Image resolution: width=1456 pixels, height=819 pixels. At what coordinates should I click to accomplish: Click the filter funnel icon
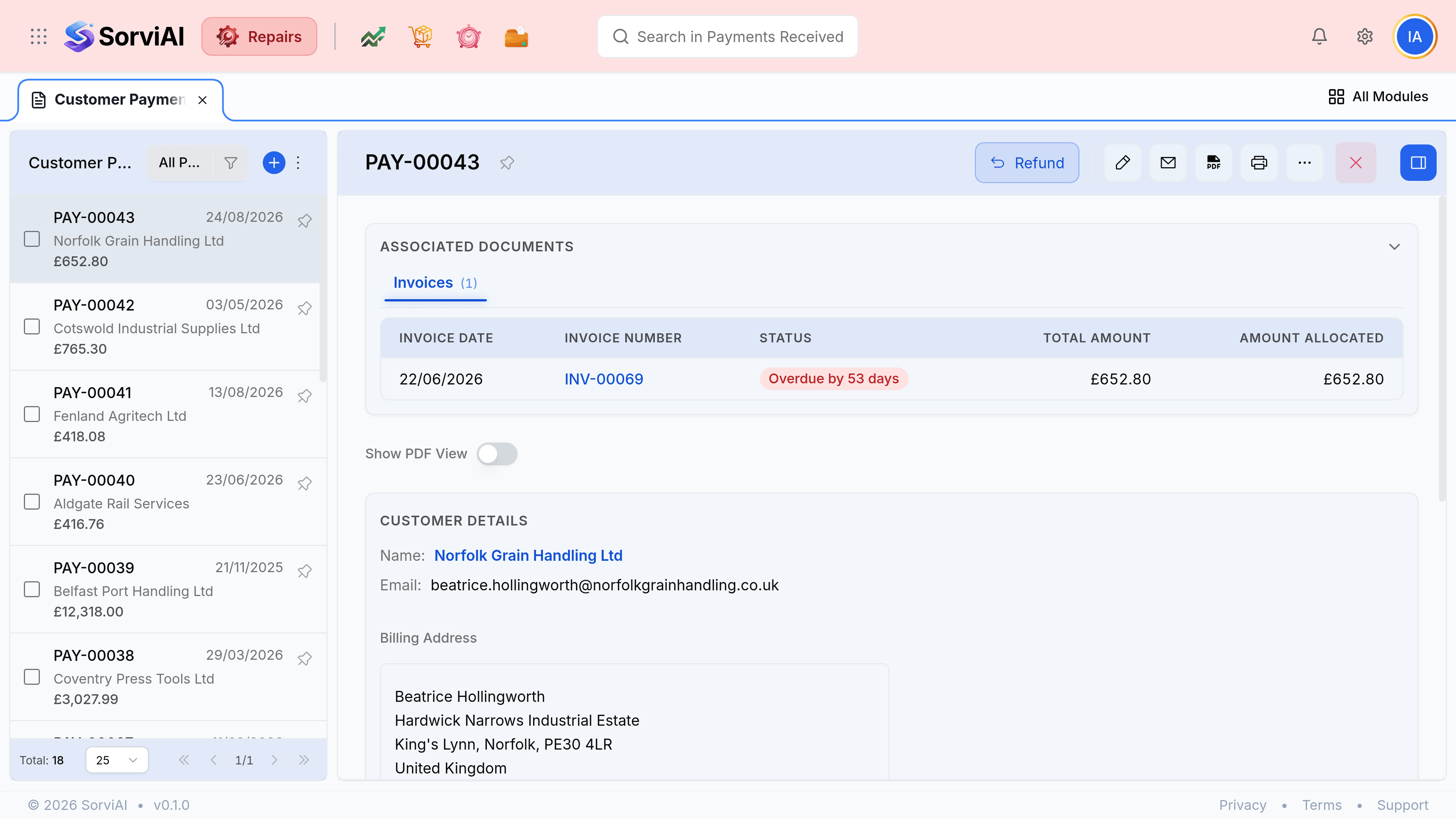click(231, 163)
